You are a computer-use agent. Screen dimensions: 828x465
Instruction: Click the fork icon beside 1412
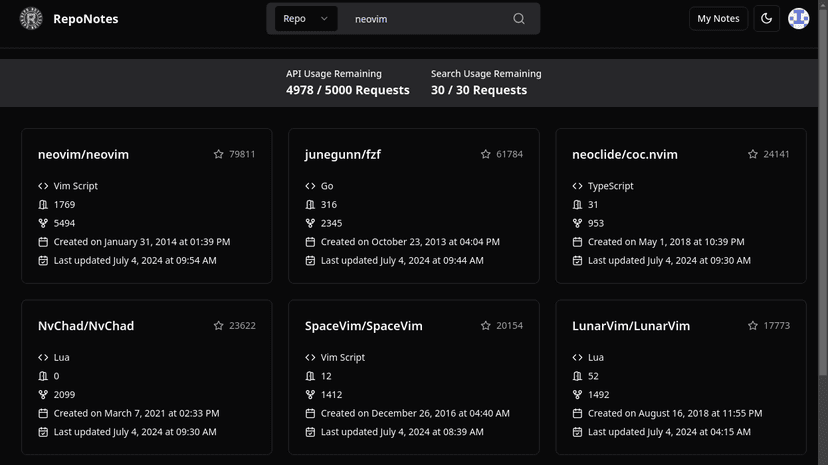pyautogui.click(x=310, y=395)
